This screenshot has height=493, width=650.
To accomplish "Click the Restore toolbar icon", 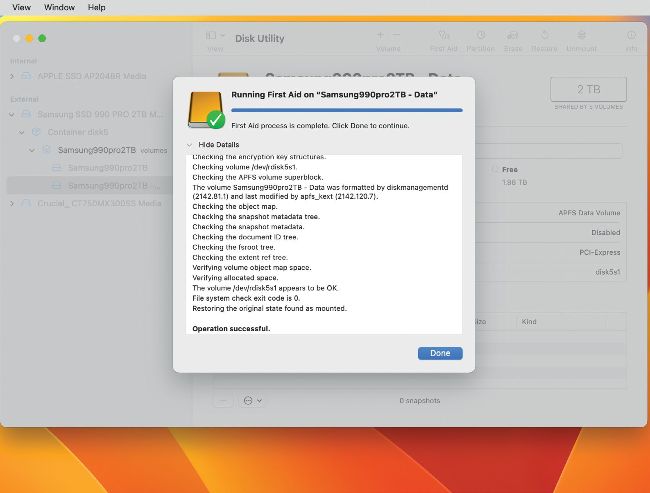I will click(x=544, y=38).
